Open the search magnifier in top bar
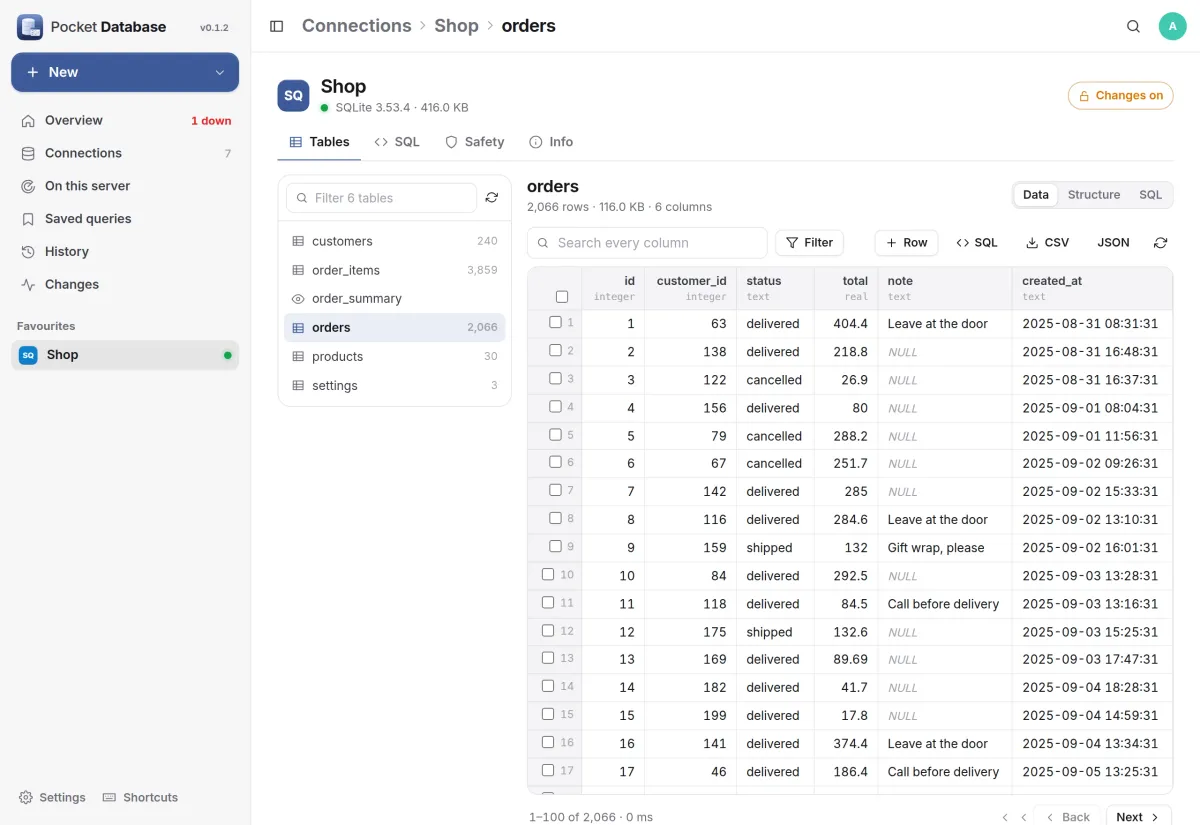The width and height of the screenshot is (1200, 825). (x=1133, y=26)
